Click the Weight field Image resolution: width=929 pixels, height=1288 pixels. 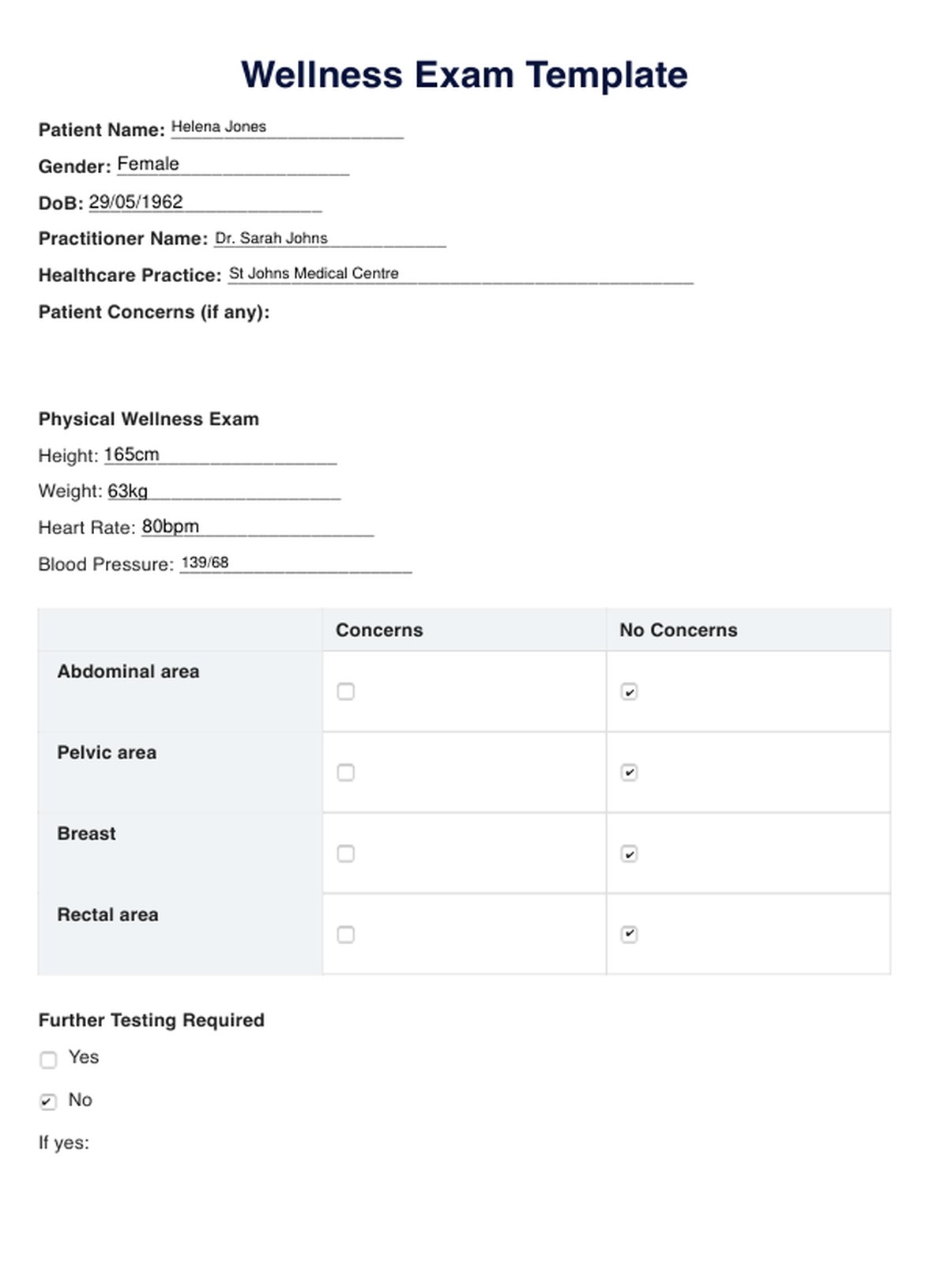coord(224,491)
